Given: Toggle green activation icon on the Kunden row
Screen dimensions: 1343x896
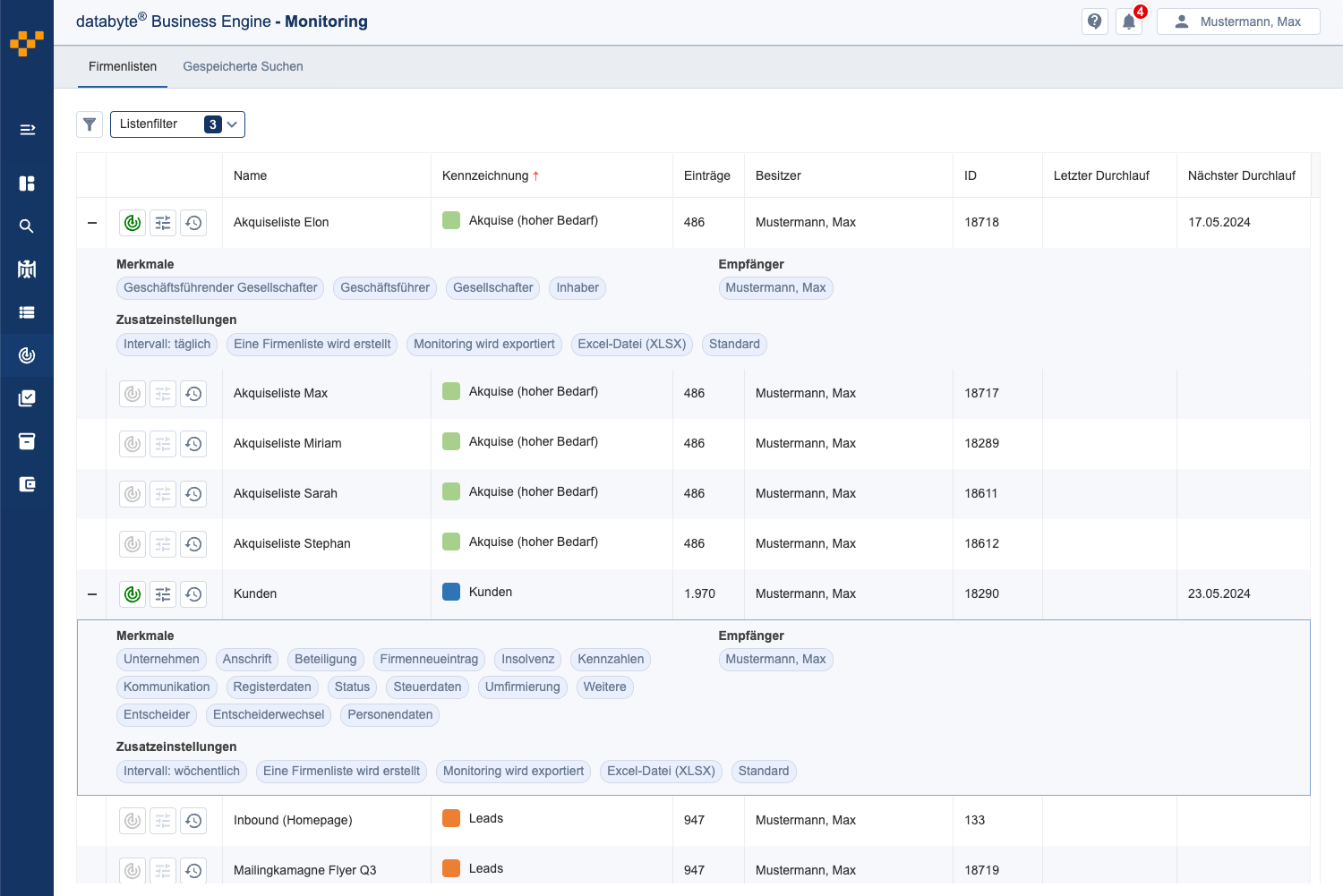Looking at the screenshot, I should pyautogui.click(x=132, y=593).
